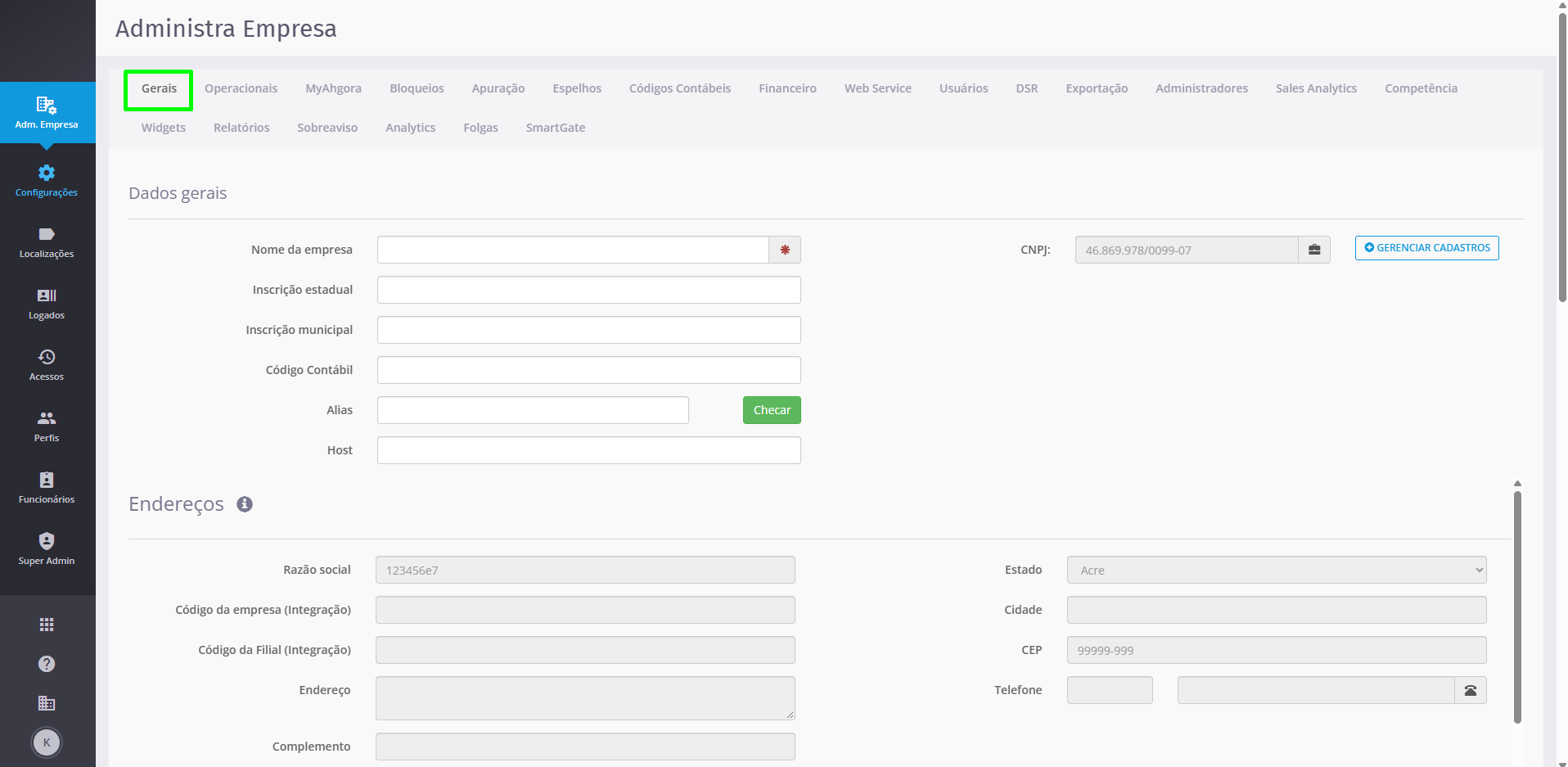
Task: Open the apps grid icon
Action: [47, 625]
